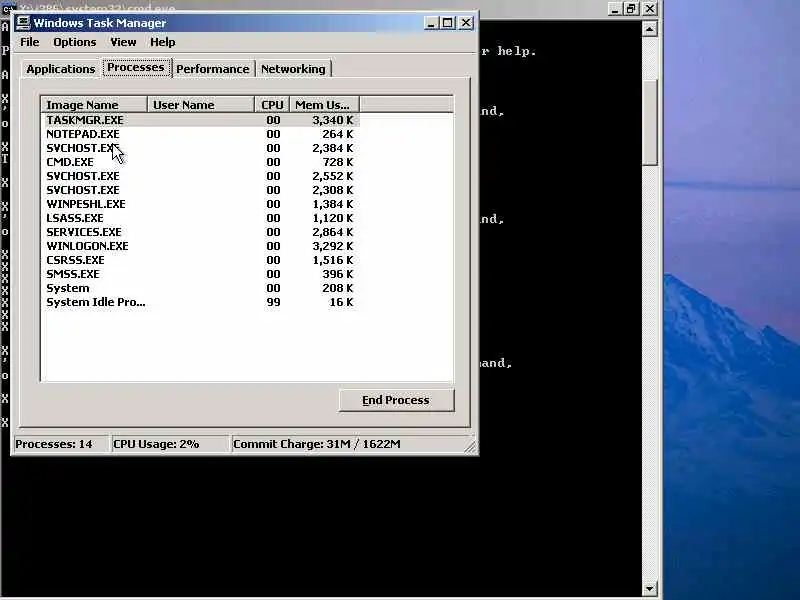Select the WINLOGON.EXE process
This screenshot has width=800, height=600.
click(200, 246)
